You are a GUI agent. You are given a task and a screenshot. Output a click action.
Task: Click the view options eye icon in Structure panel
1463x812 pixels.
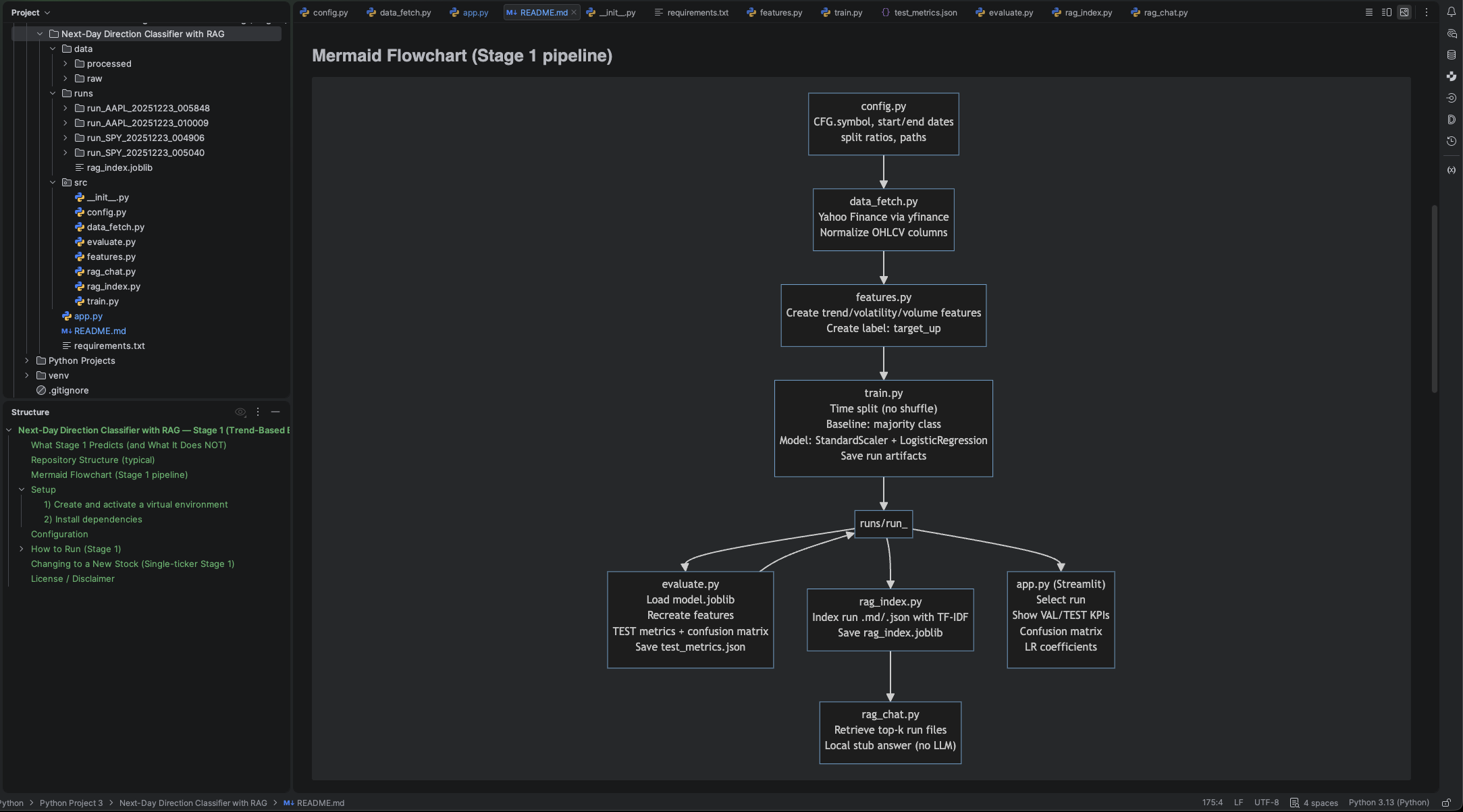coord(240,412)
